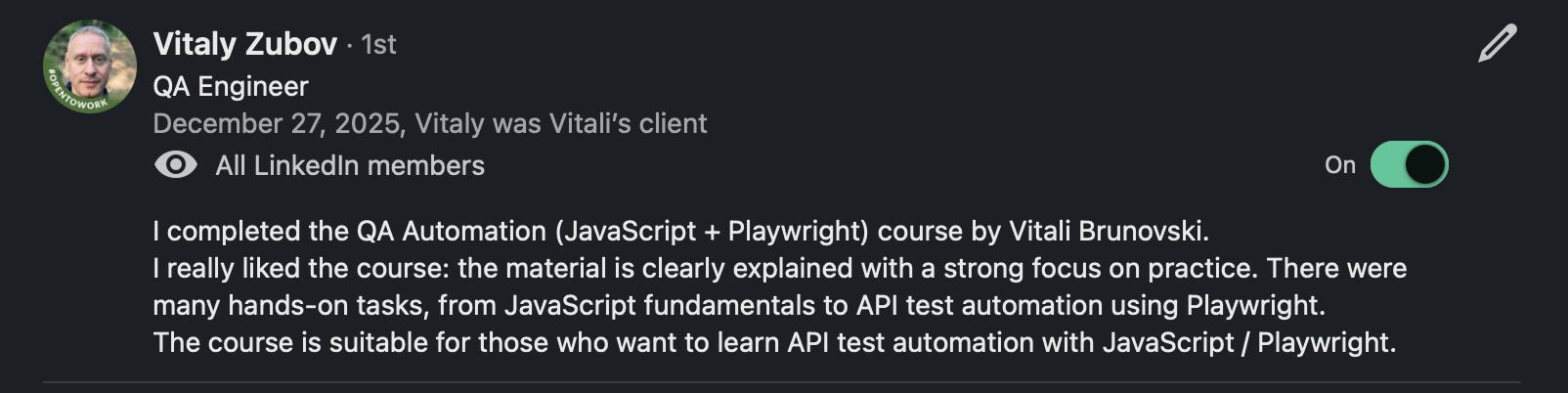Click the "QA Engineer" headline
The height and width of the screenshot is (393, 1568).
click(231, 86)
